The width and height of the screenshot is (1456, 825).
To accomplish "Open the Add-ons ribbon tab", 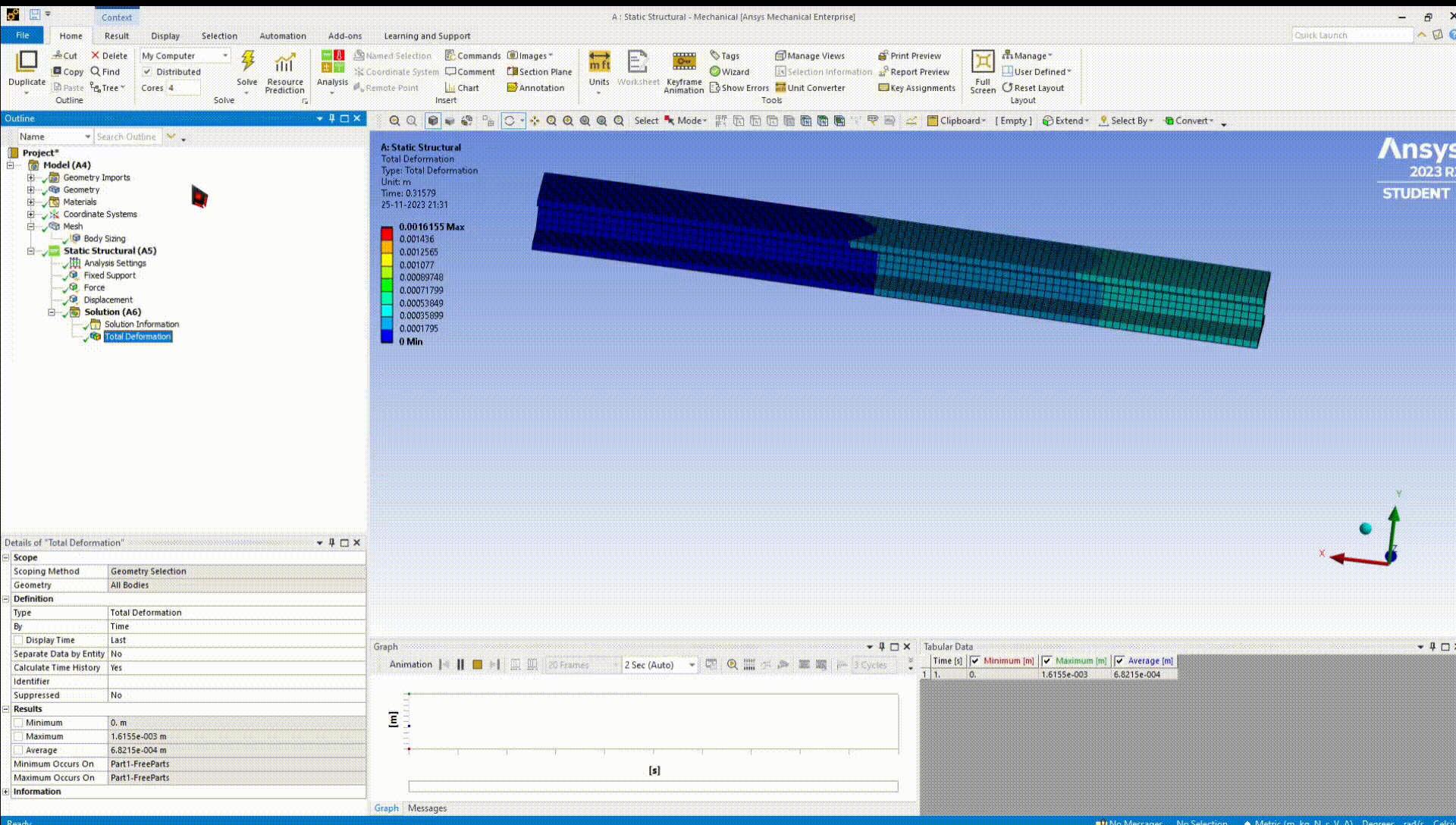I will (345, 36).
